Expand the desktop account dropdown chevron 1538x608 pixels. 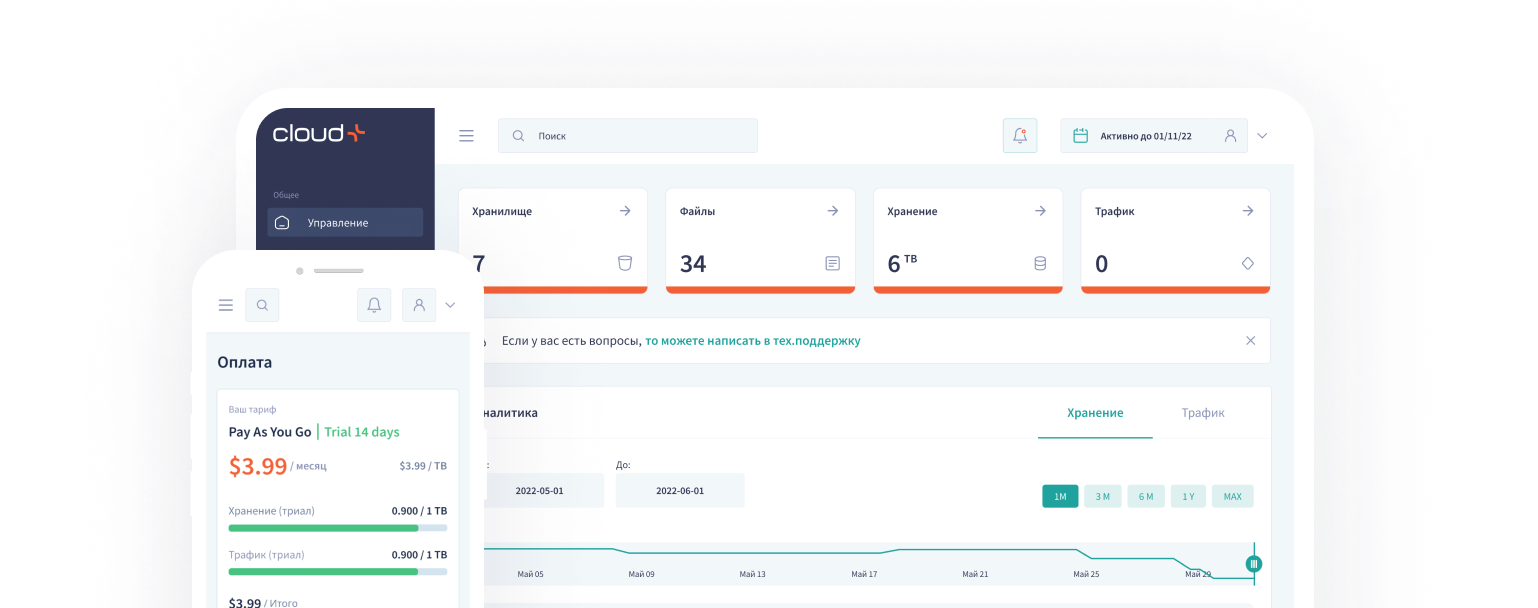click(x=1262, y=136)
